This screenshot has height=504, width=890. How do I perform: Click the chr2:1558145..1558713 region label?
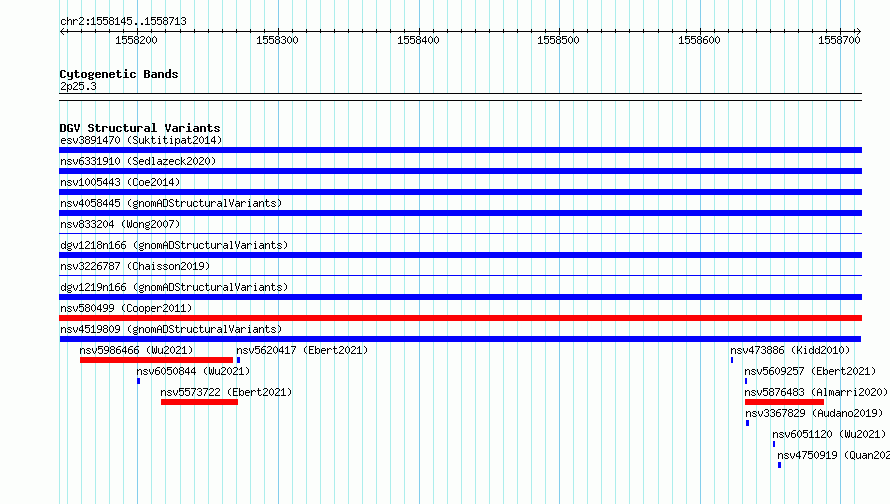point(123,21)
